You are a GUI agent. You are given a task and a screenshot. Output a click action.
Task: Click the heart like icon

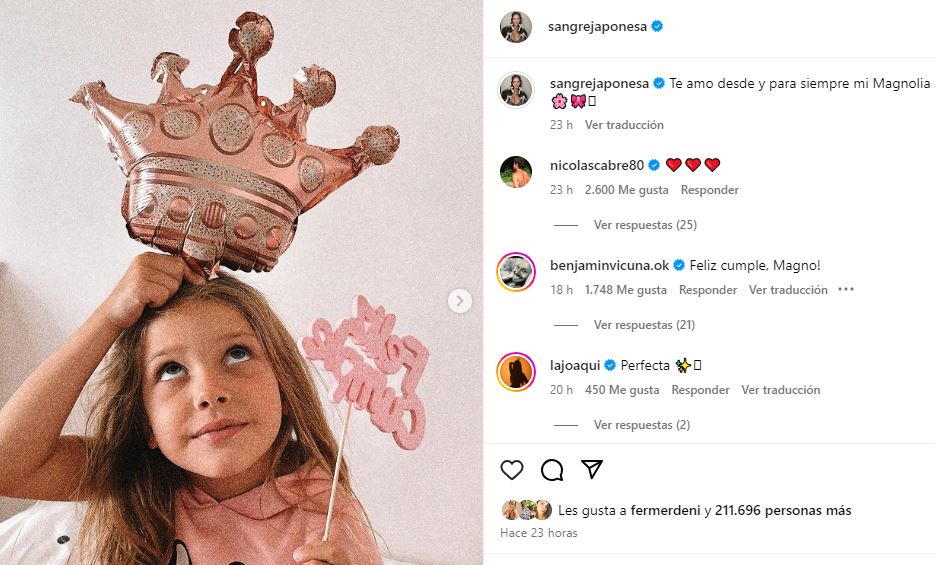pos(512,470)
